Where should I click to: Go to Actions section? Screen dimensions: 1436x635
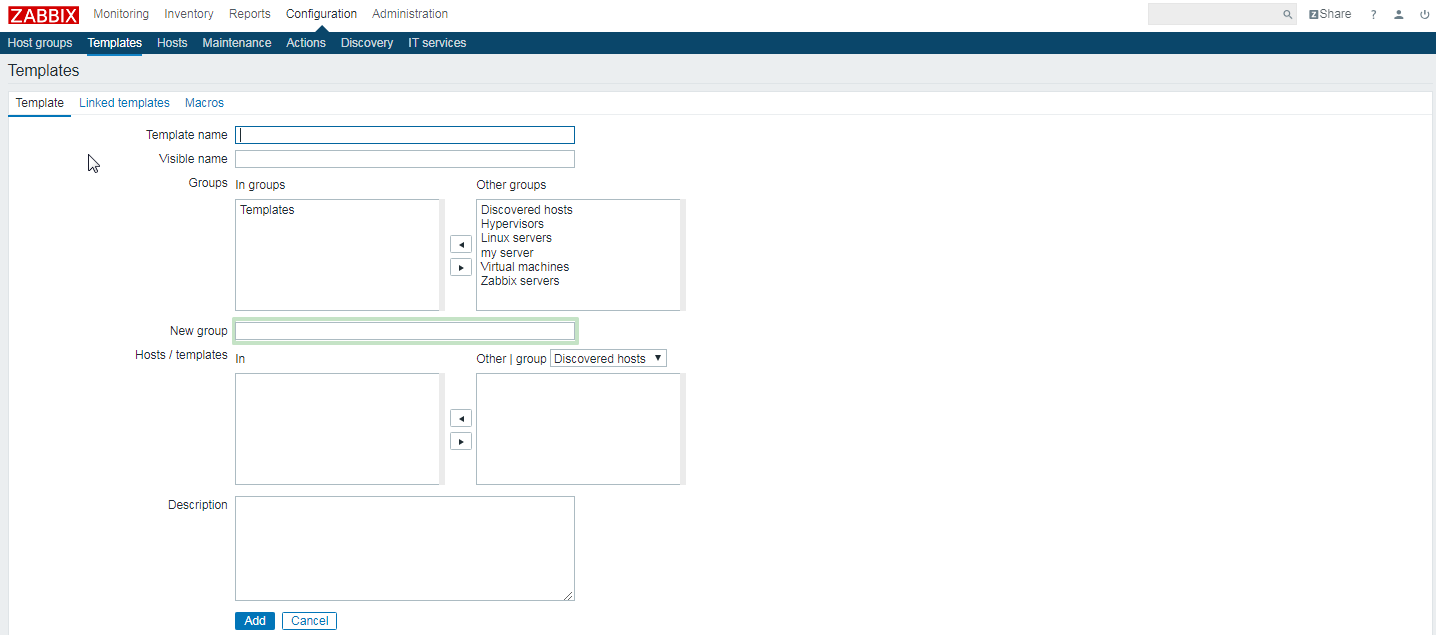click(x=306, y=43)
